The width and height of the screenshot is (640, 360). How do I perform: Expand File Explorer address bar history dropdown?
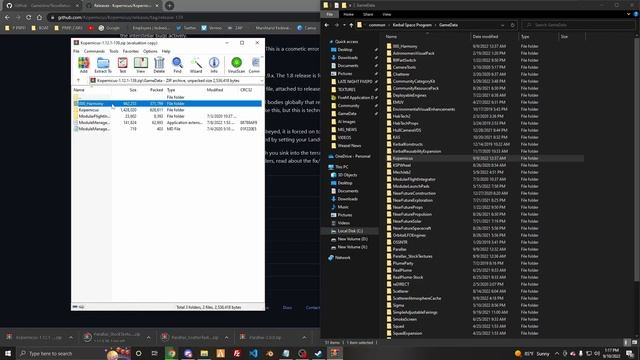[x=502, y=25]
